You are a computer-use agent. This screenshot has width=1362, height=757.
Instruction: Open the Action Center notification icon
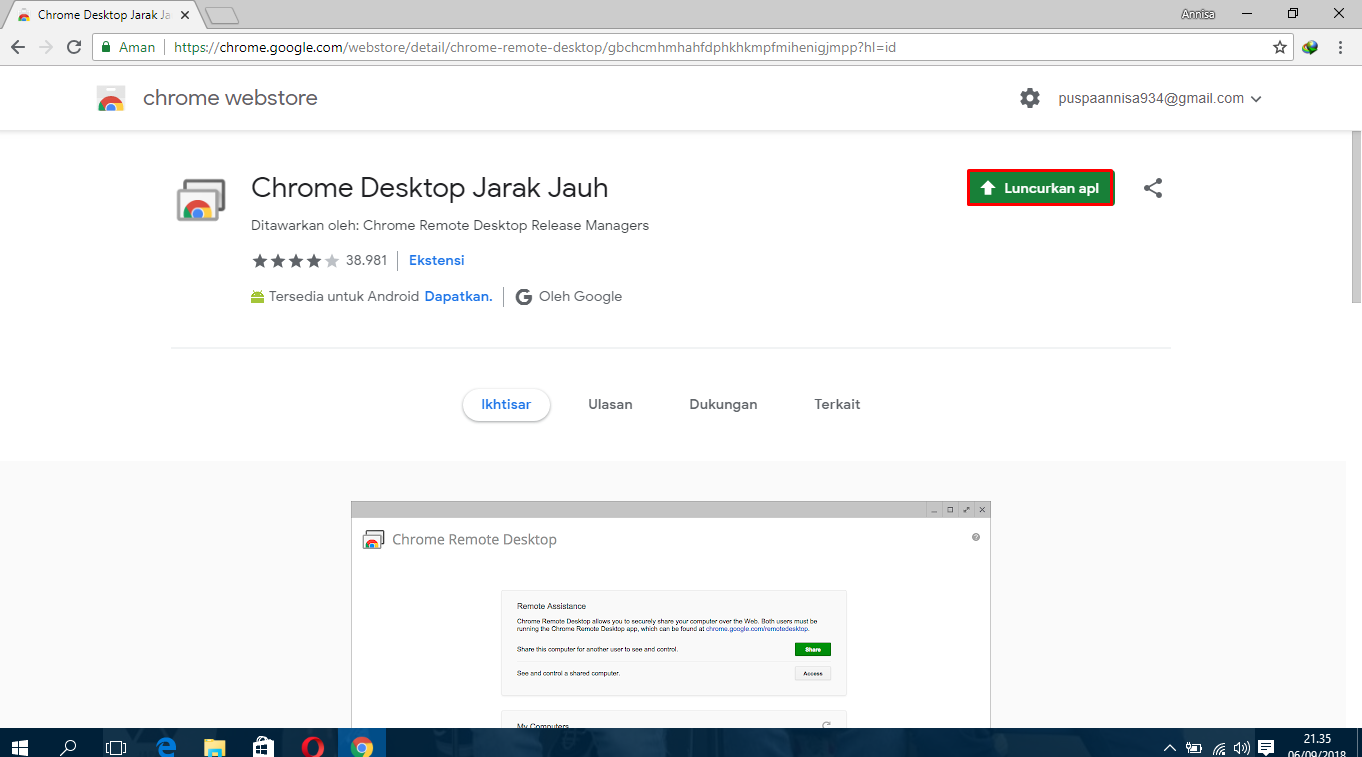click(x=1266, y=747)
